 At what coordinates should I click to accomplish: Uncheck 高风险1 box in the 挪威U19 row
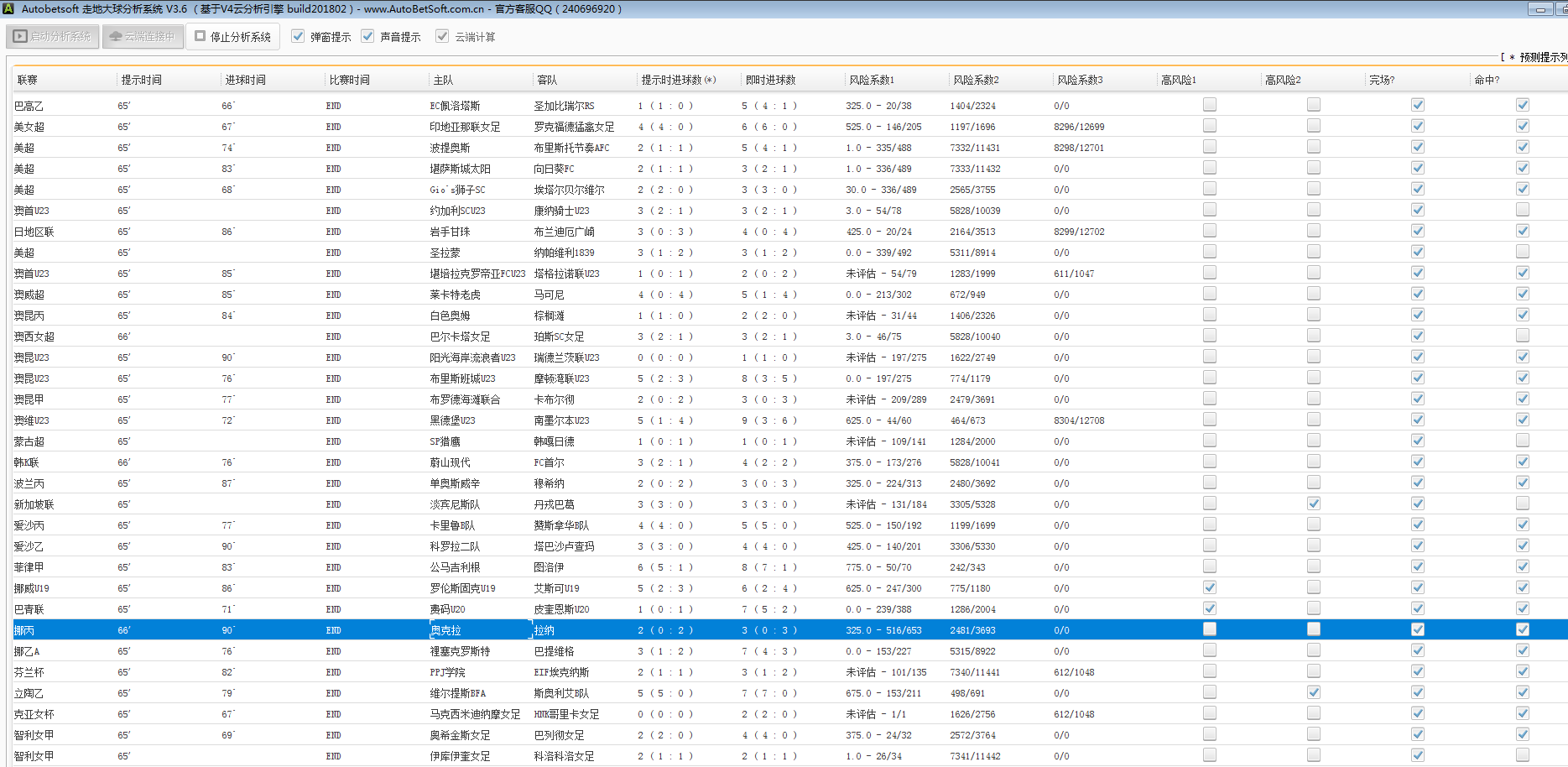click(x=1209, y=587)
